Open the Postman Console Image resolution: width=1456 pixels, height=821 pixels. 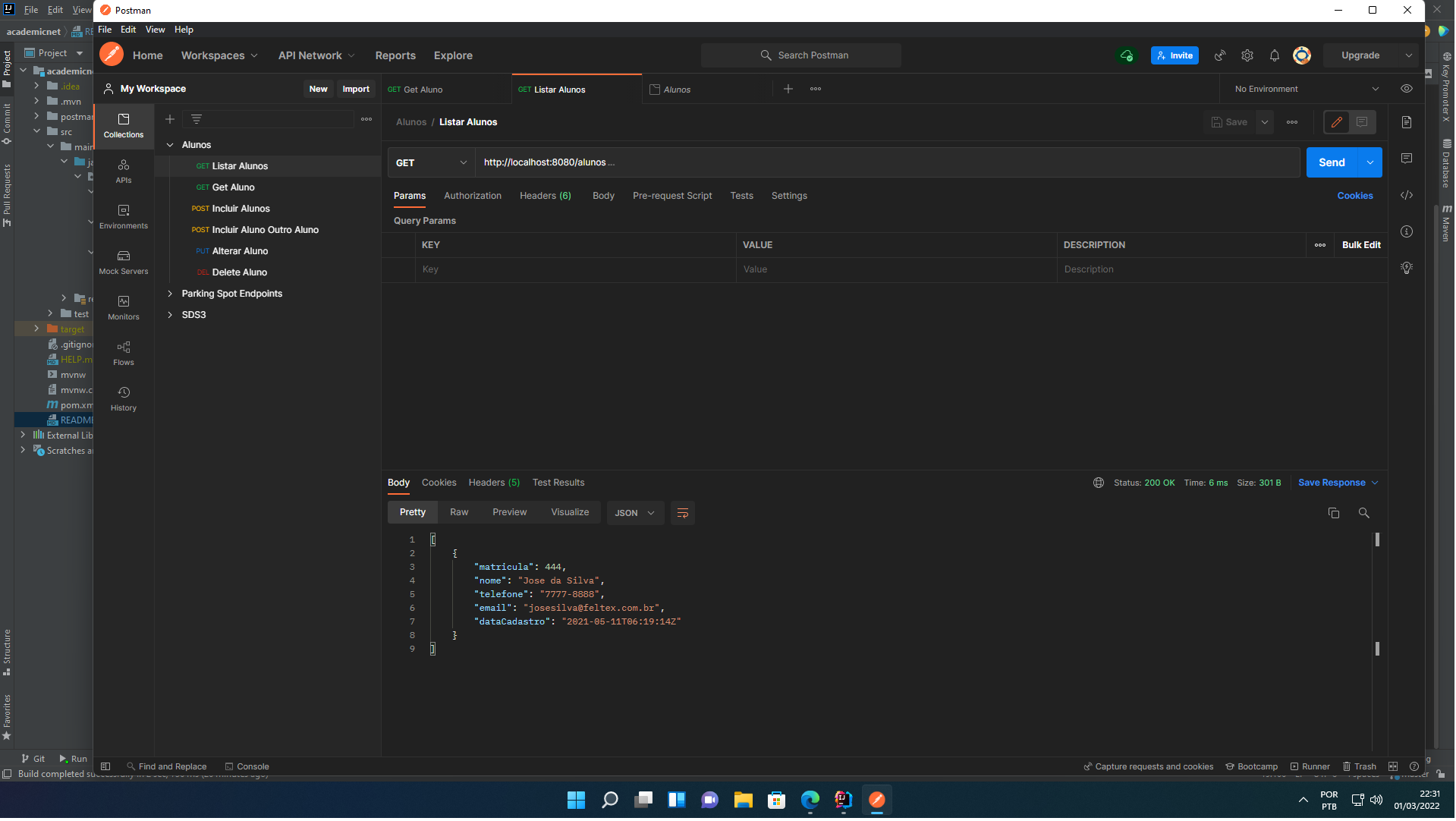pos(247,766)
